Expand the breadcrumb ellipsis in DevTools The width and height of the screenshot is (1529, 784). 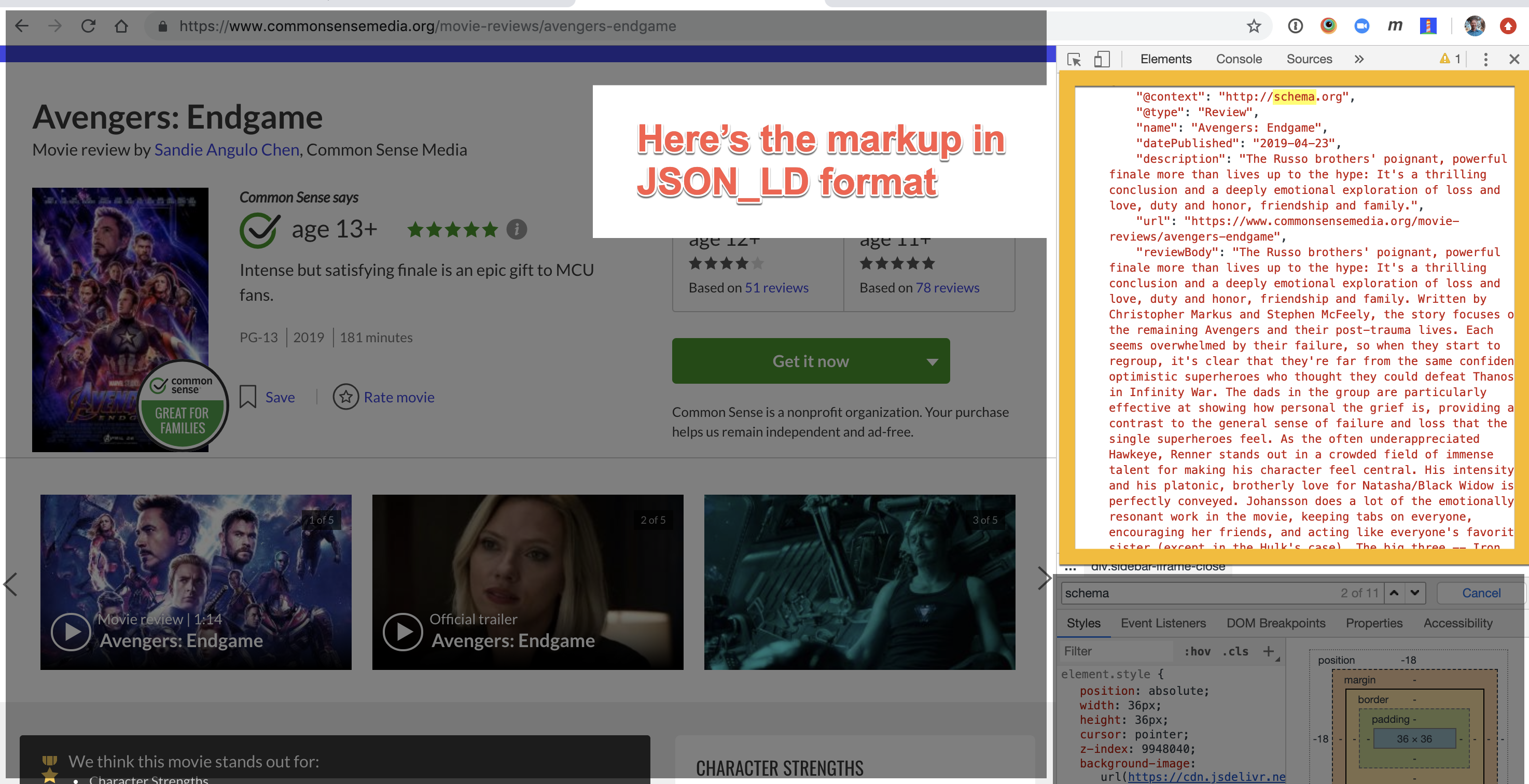click(x=1070, y=568)
